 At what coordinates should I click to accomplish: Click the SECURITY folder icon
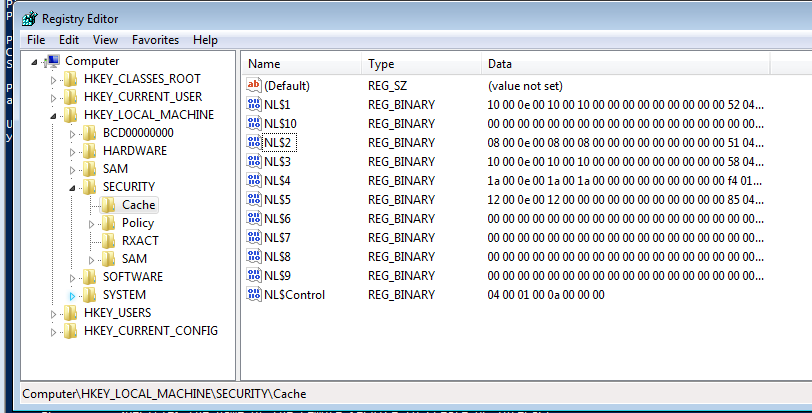click(90, 187)
